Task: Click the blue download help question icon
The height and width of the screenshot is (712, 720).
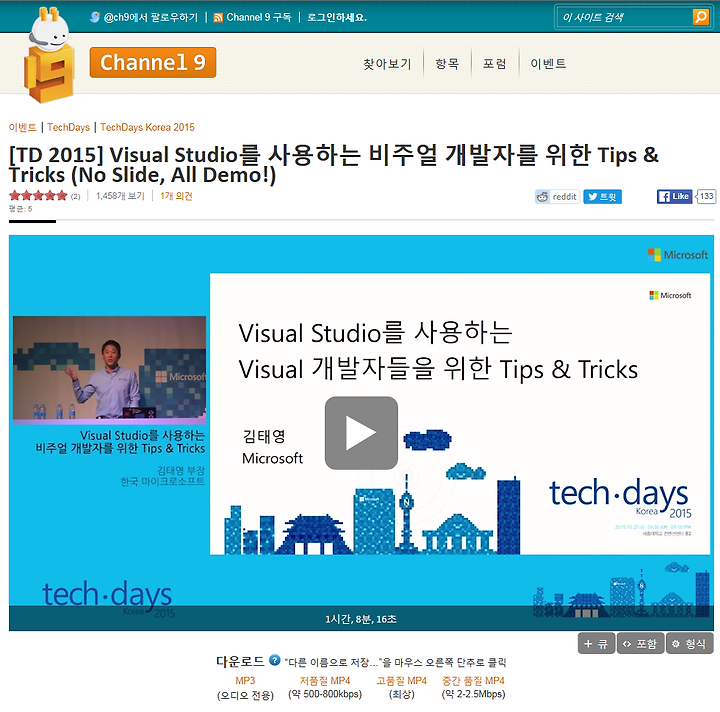Action: [275, 660]
